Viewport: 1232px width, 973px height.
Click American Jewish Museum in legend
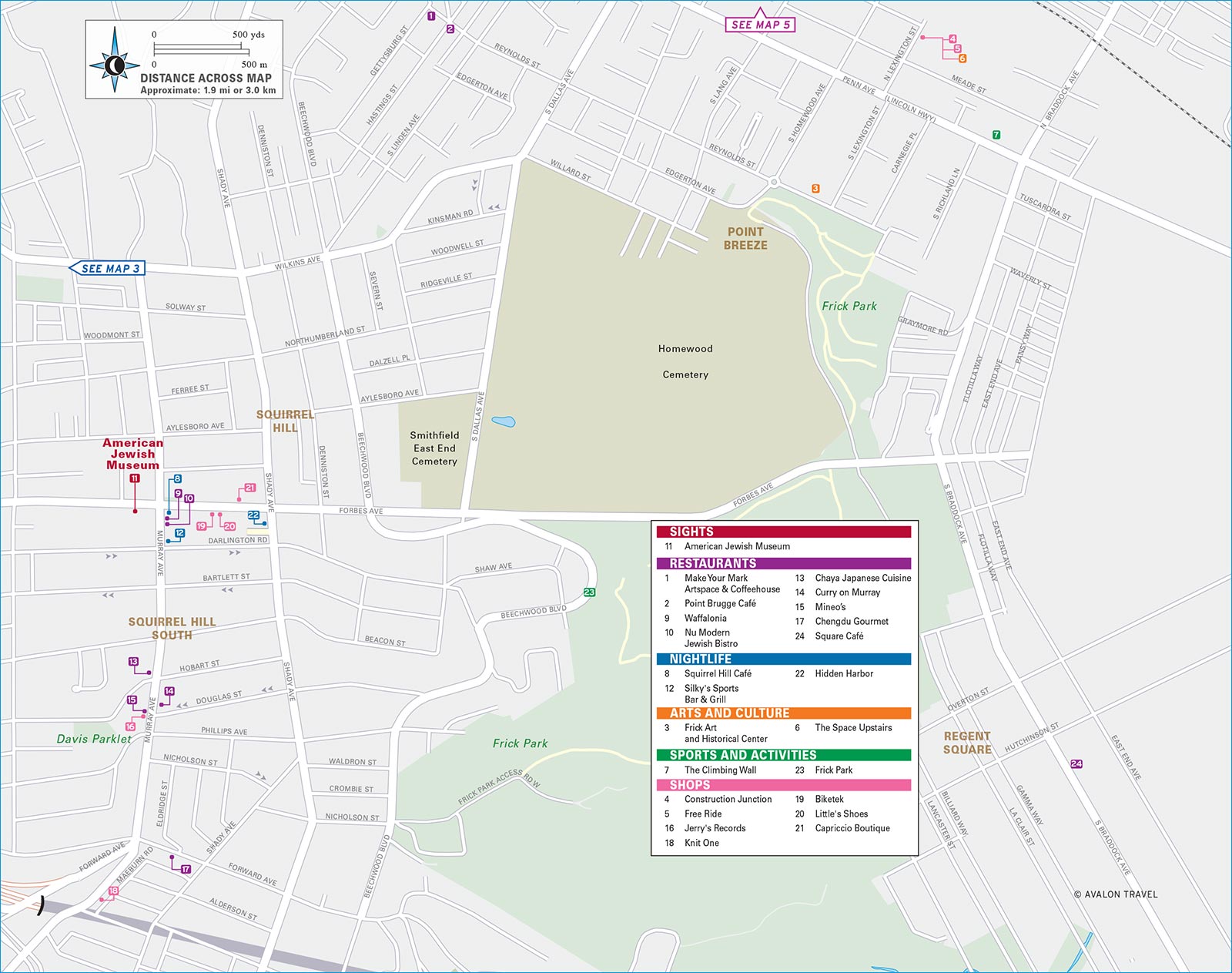coord(737,546)
